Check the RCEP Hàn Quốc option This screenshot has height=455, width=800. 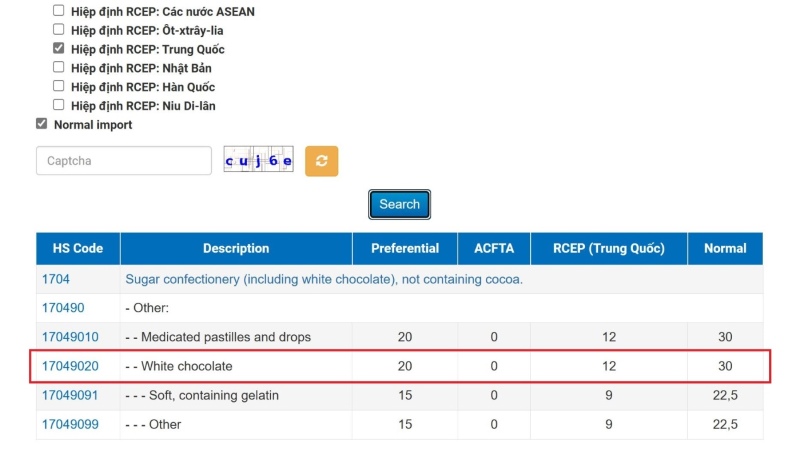(58, 86)
